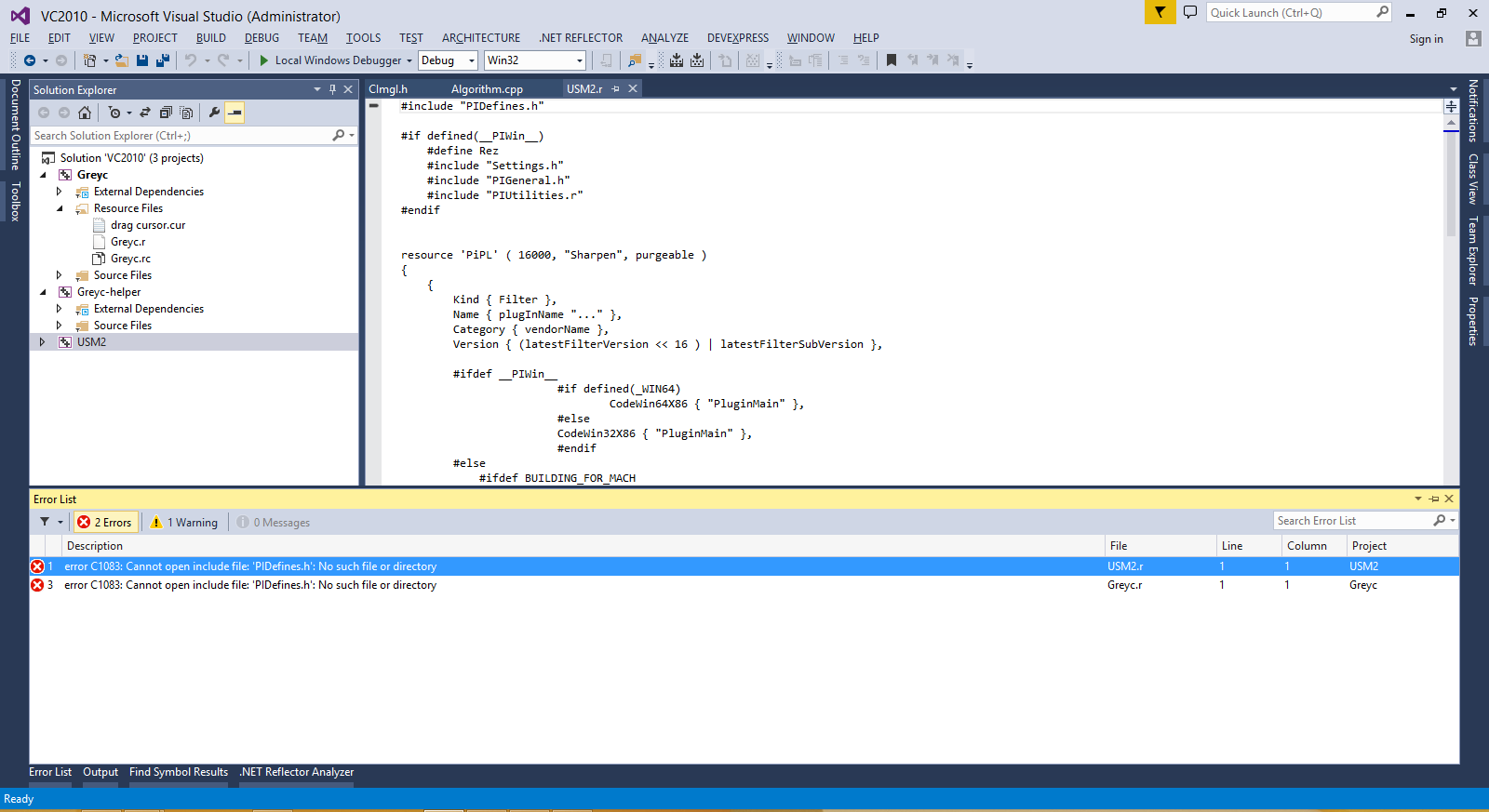The height and width of the screenshot is (812, 1489).
Task: Switch to the Algorithm.cpp tab
Action: pyautogui.click(x=487, y=89)
